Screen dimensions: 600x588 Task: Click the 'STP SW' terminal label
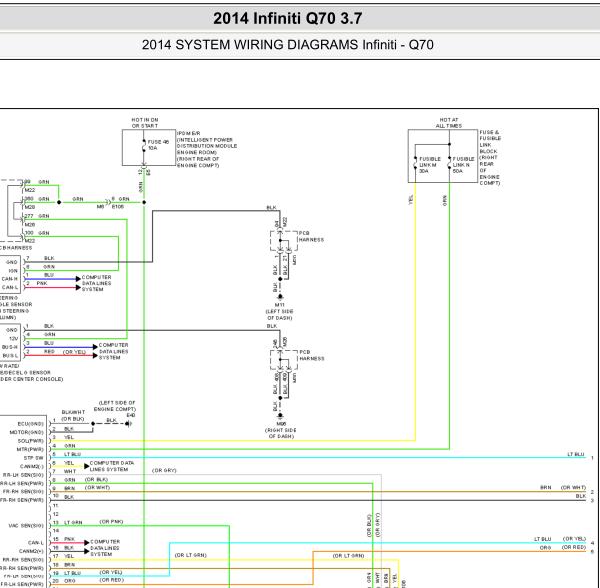click(34, 458)
